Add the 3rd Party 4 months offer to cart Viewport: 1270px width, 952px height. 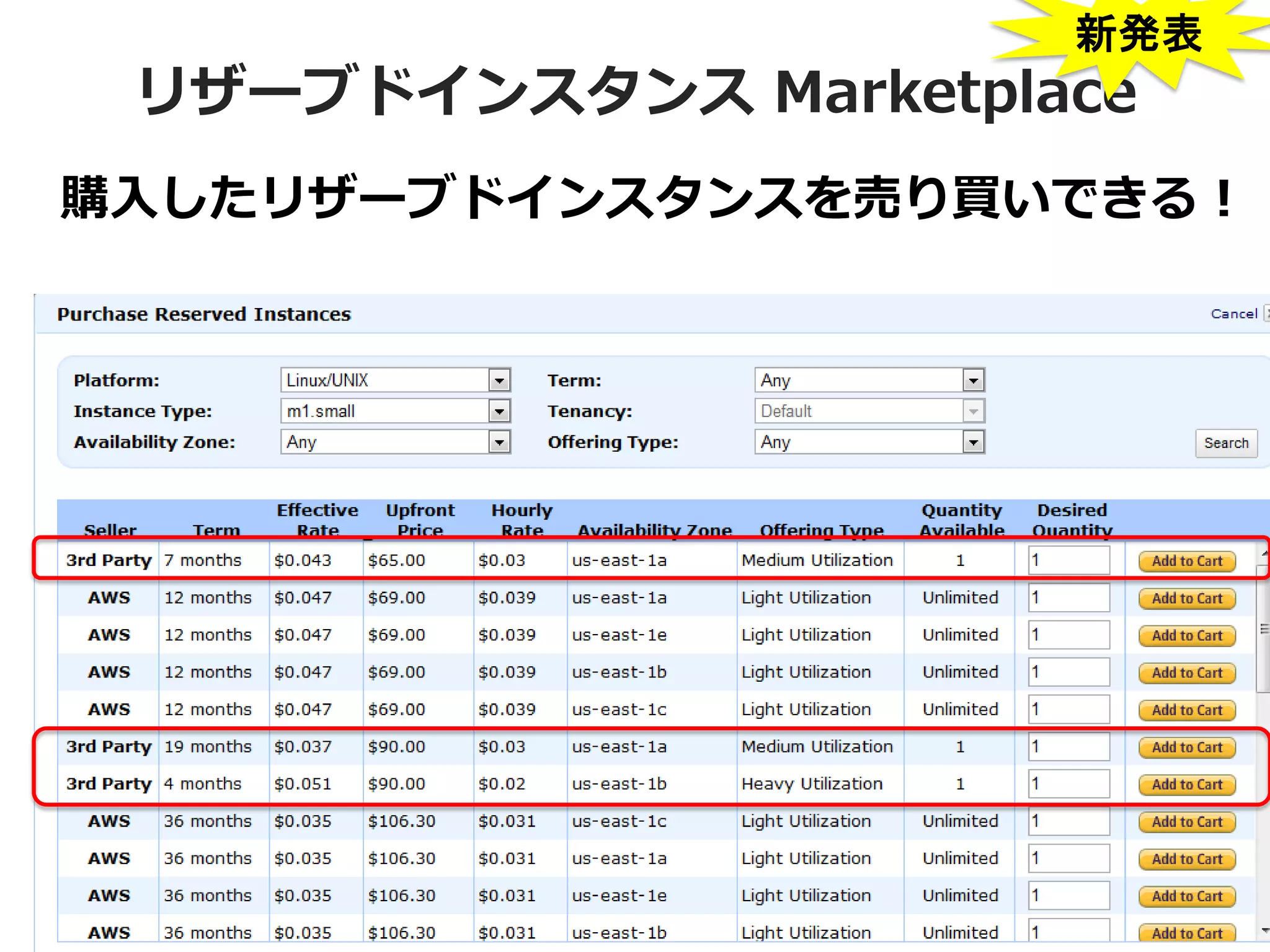pyautogui.click(x=1187, y=785)
